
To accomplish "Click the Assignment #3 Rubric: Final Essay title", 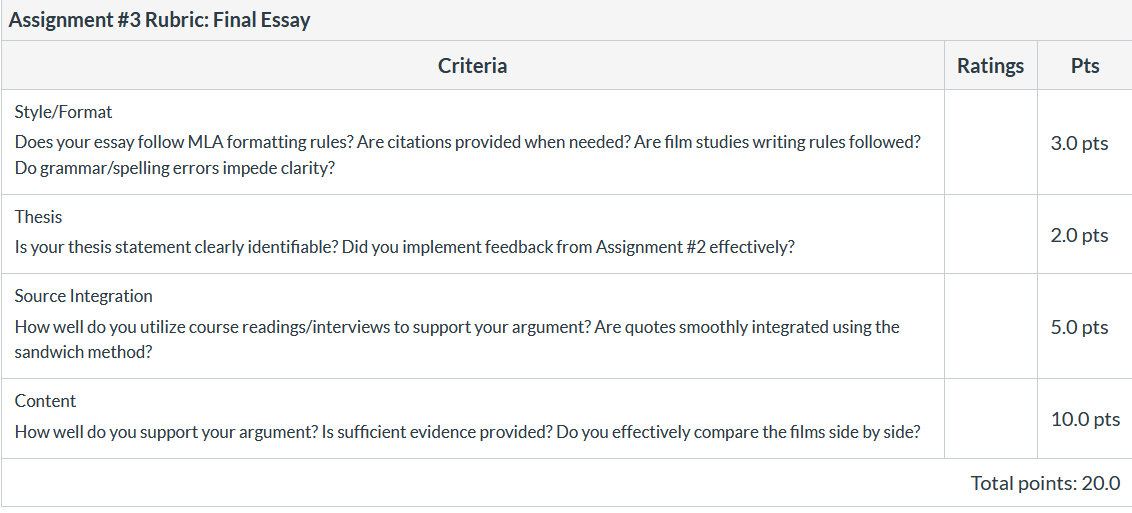I will [159, 20].
